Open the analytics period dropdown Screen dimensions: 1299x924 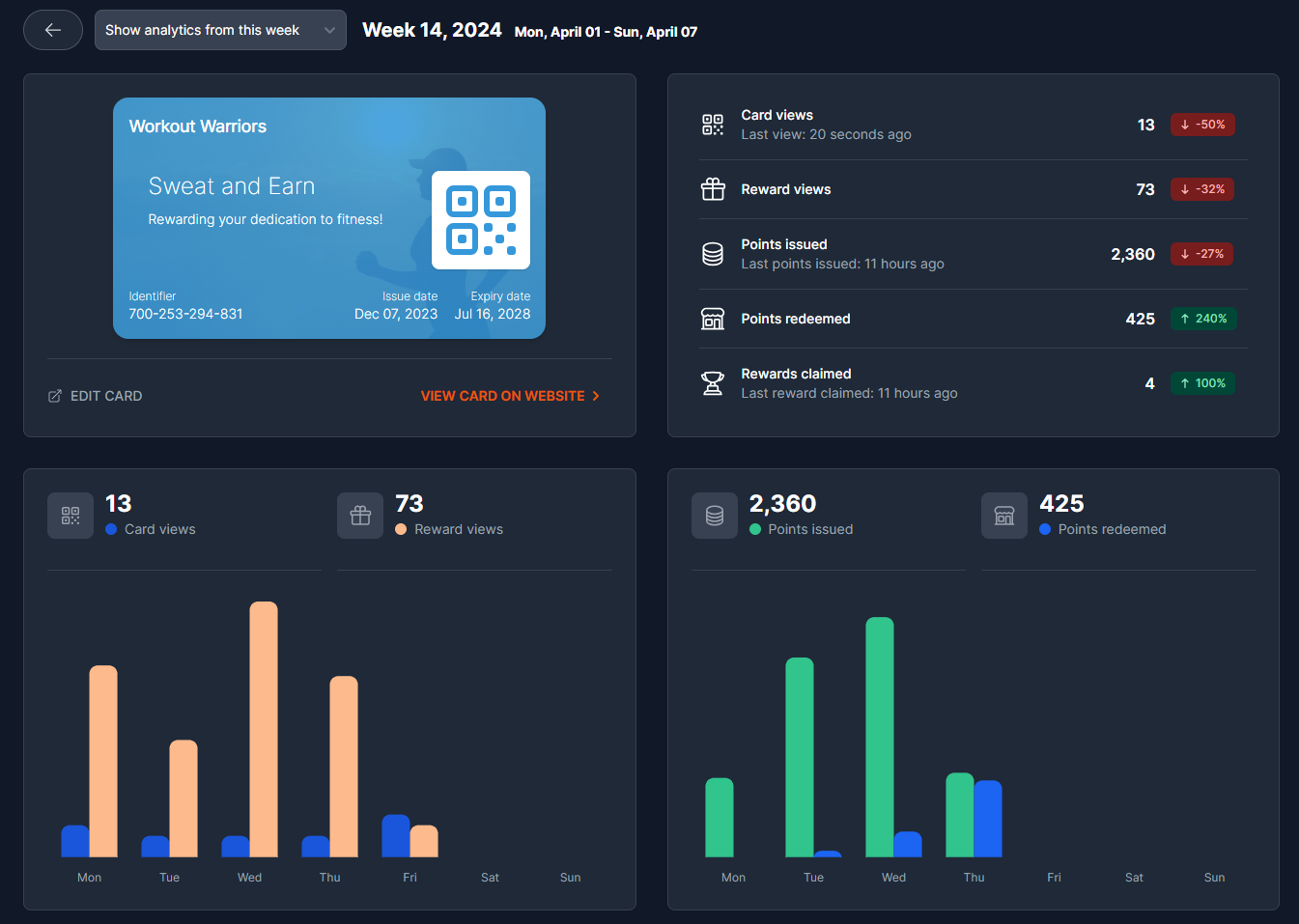[x=220, y=30]
